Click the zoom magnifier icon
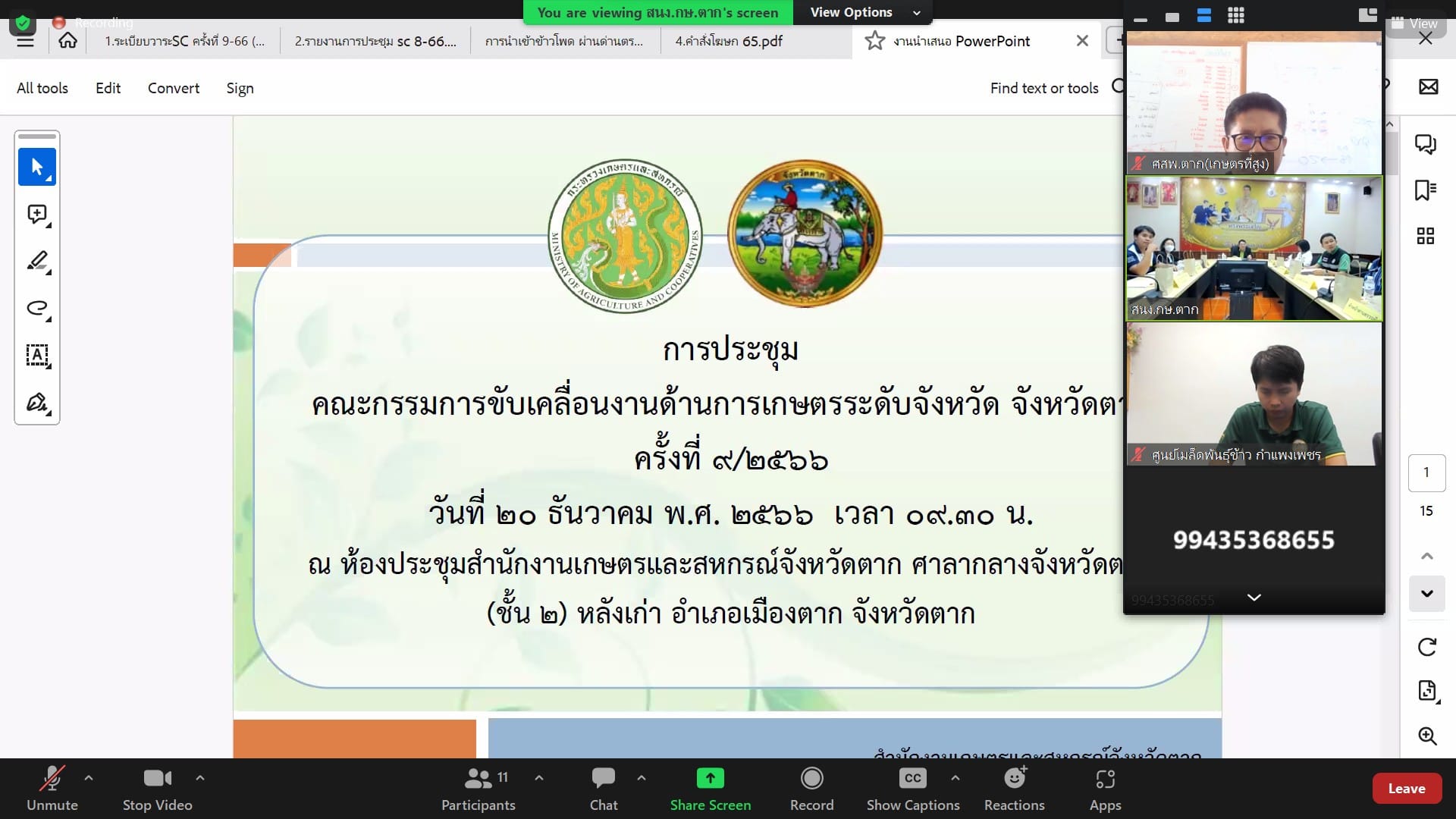Screen dimensions: 1456x819 click(1426, 736)
